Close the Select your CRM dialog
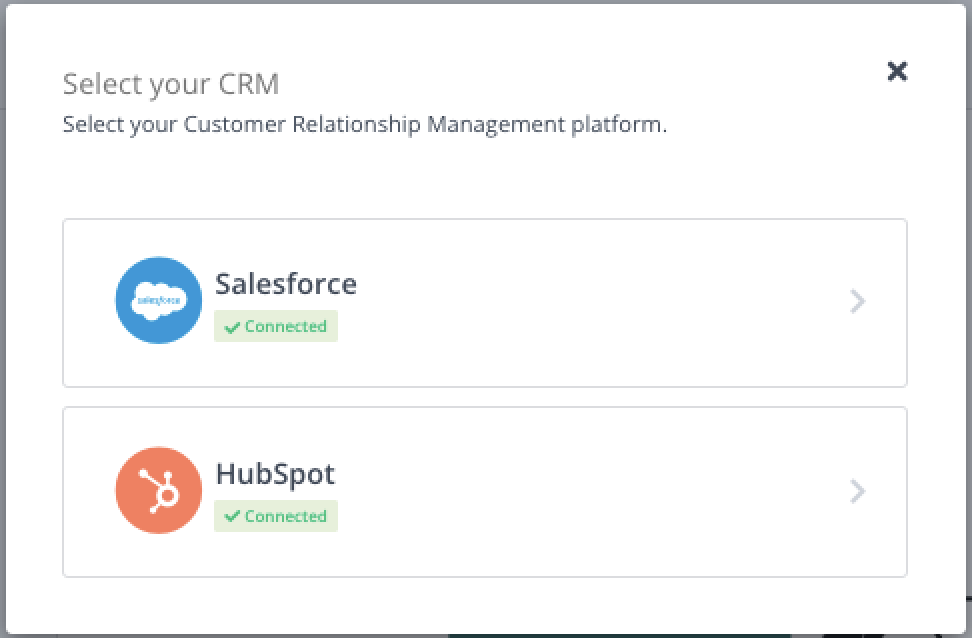This screenshot has width=972, height=638. click(x=897, y=71)
